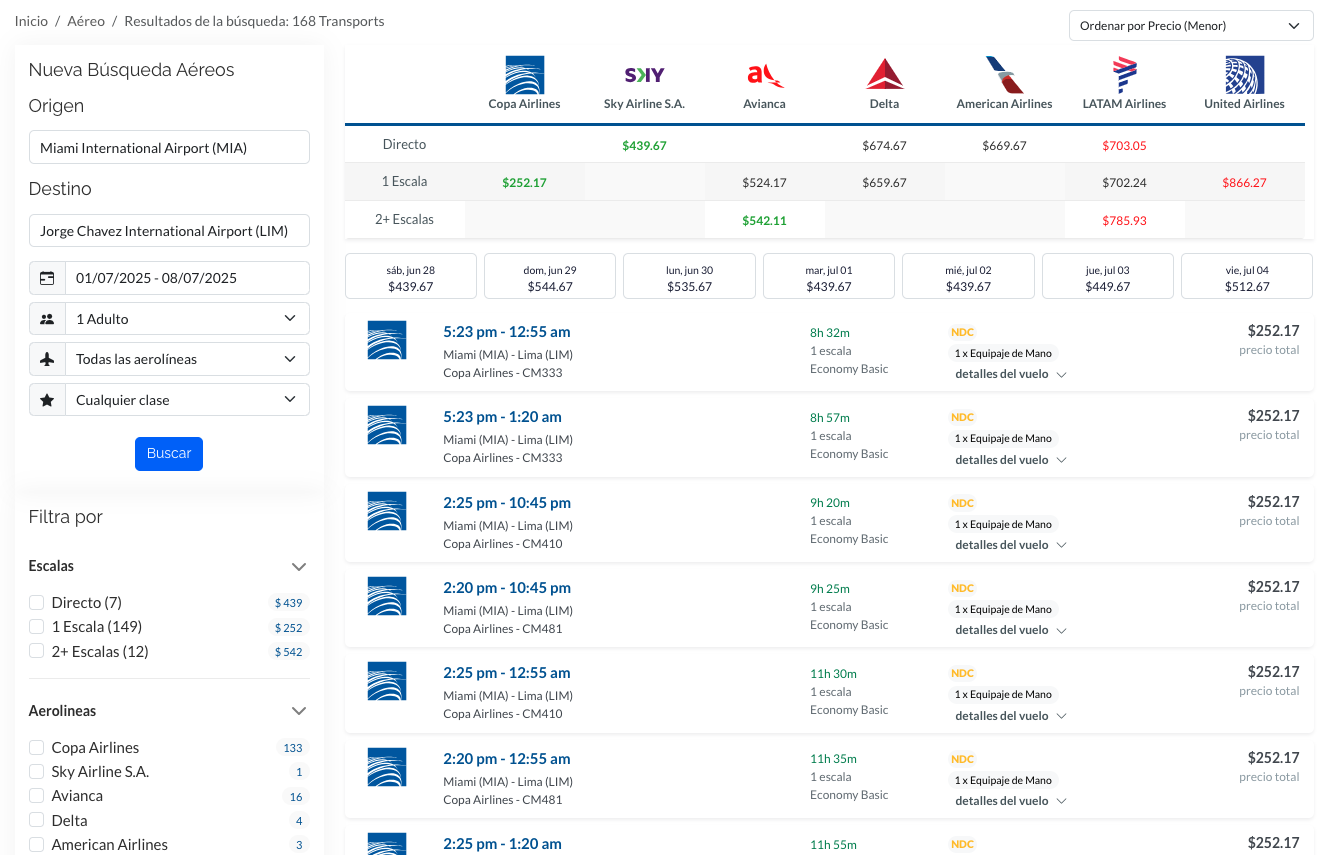Image resolution: width=1325 pixels, height=855 pixels.
Task: Tick the American Airlines filter checkbox
Action: [37, 845]
